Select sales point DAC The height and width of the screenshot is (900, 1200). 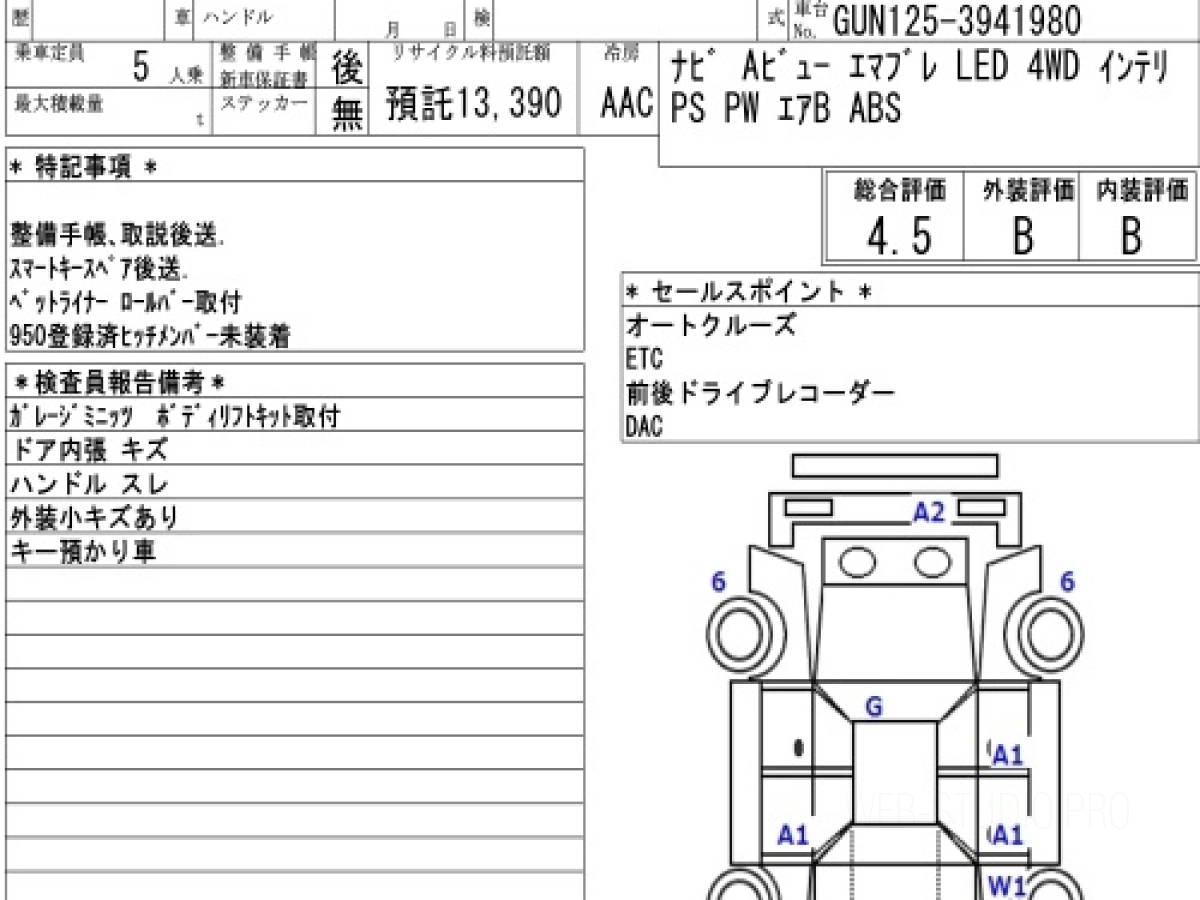[644, 427]
